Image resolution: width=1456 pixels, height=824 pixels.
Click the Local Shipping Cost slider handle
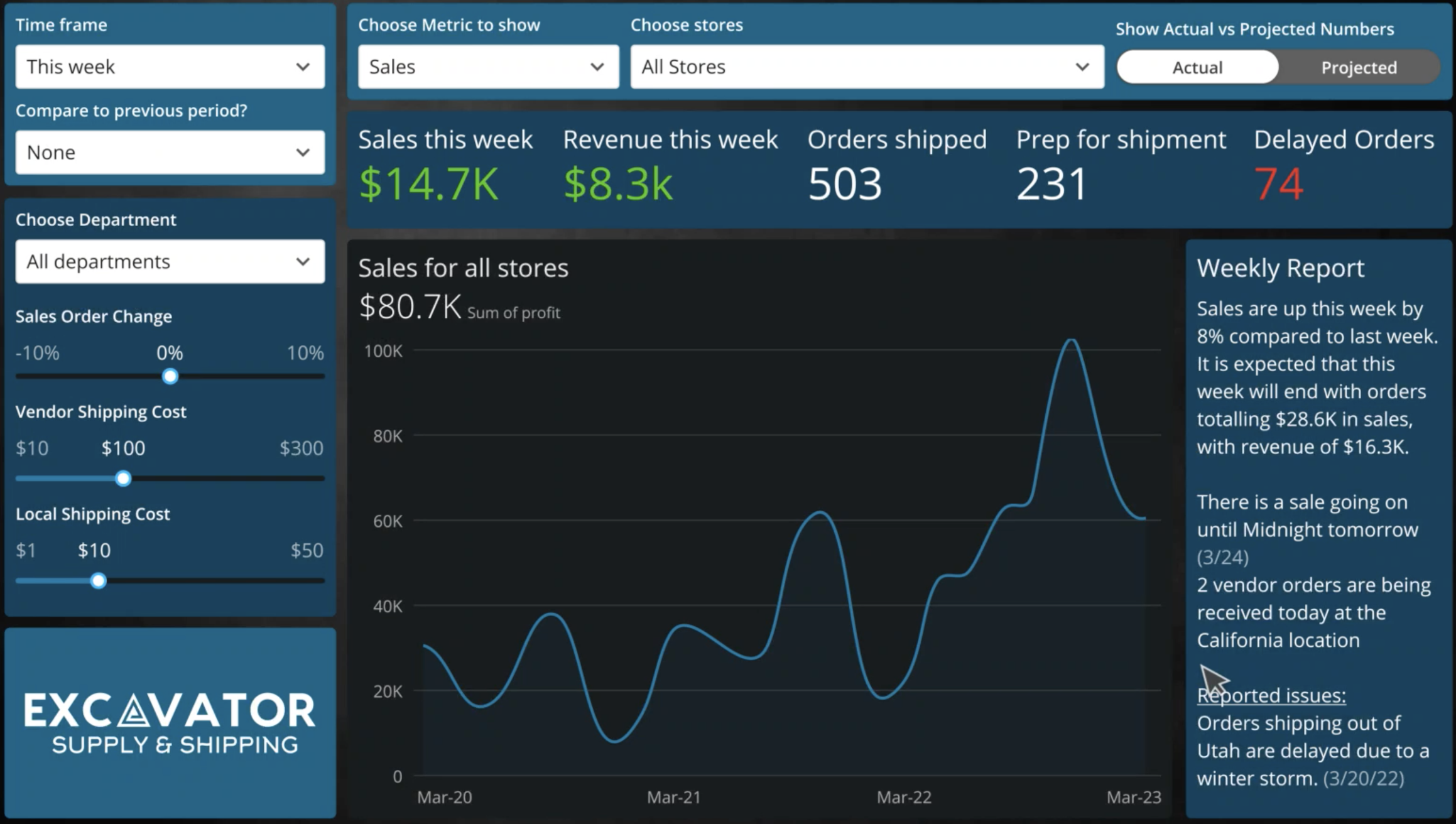[98, 581]
